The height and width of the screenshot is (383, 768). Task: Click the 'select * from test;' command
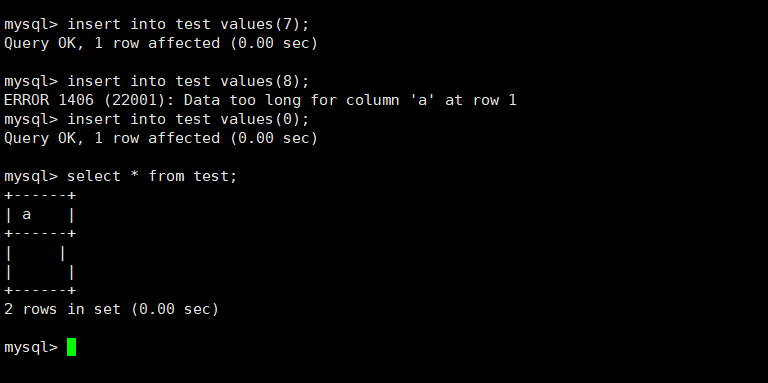tap(152, 176)
